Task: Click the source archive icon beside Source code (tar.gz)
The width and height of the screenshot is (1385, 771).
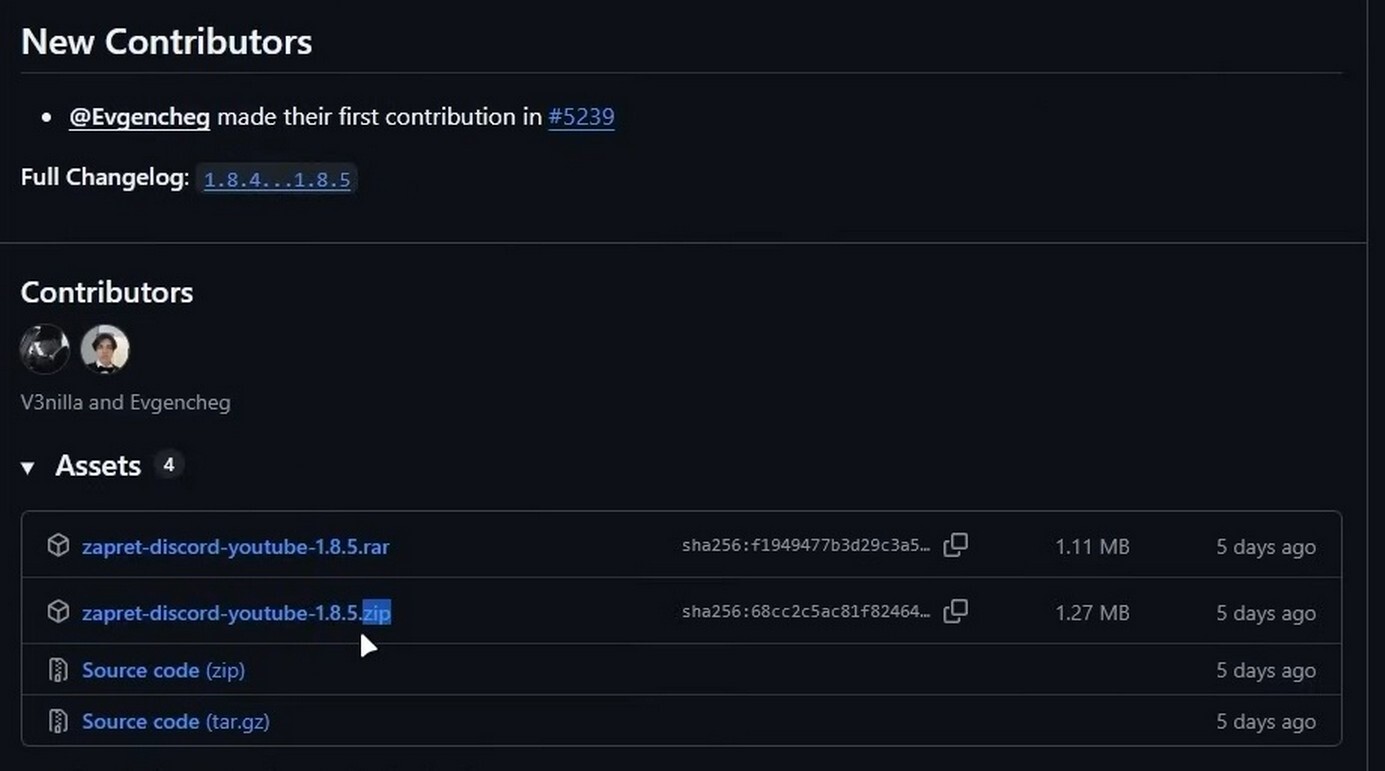Action: click(58, 721)
